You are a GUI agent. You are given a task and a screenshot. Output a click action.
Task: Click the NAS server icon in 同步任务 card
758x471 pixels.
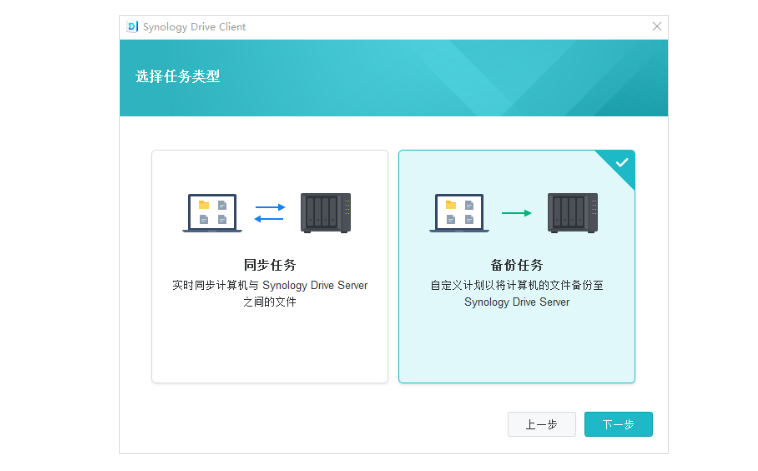(326, 213)
